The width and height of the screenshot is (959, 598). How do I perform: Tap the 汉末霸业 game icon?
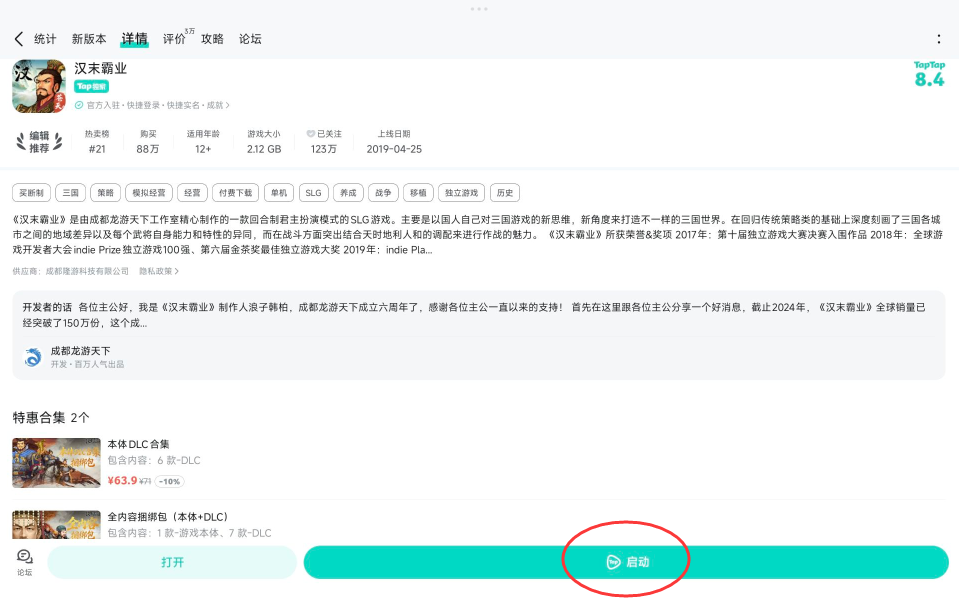(39, 86)
